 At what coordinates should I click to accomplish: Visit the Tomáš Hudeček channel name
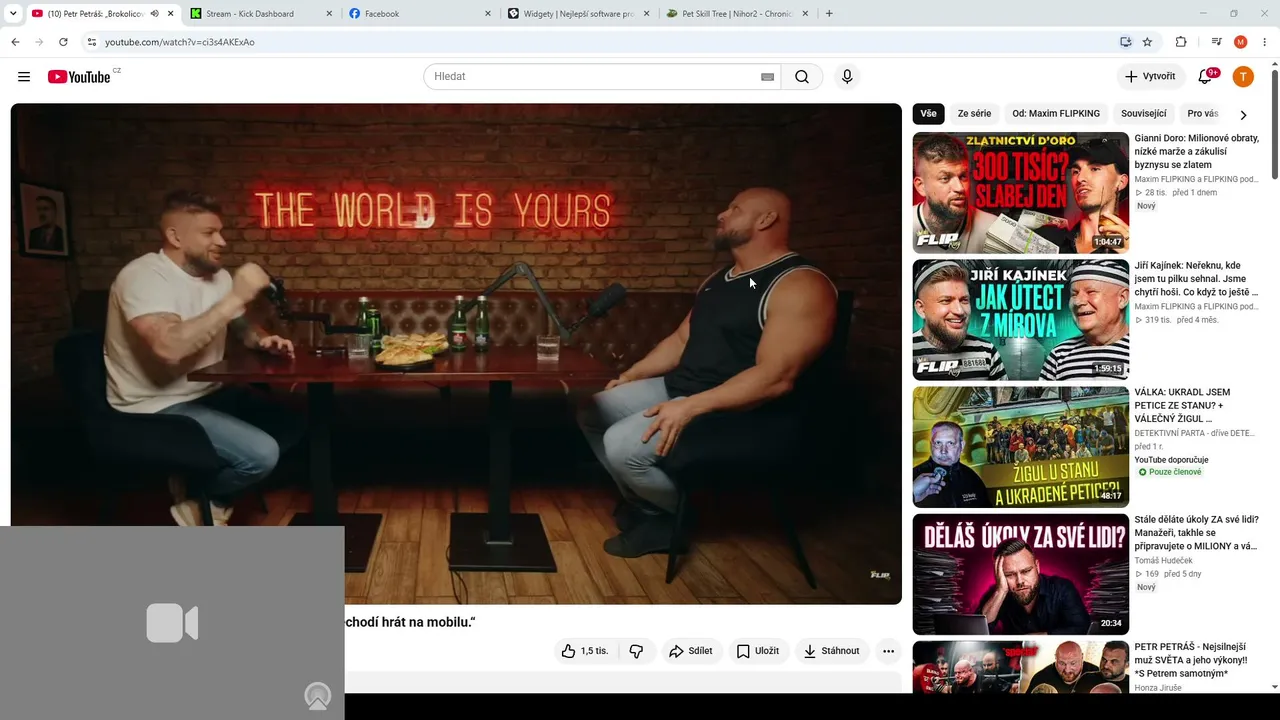[x=1164, y=561]
